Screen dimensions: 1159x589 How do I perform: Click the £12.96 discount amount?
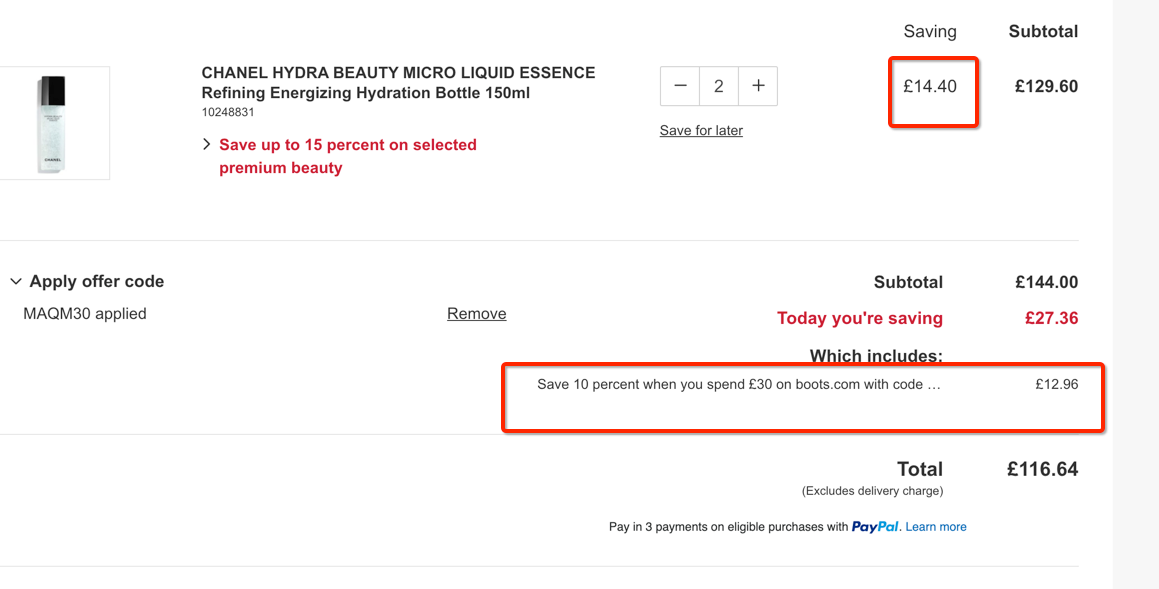[x=1056, y=384]
